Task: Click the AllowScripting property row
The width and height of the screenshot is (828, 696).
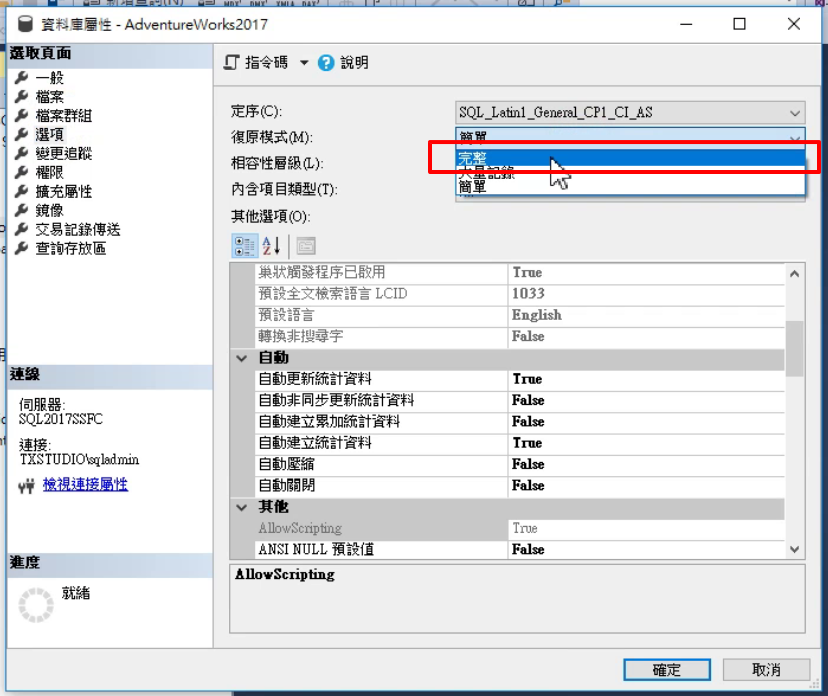Action: 520,528
